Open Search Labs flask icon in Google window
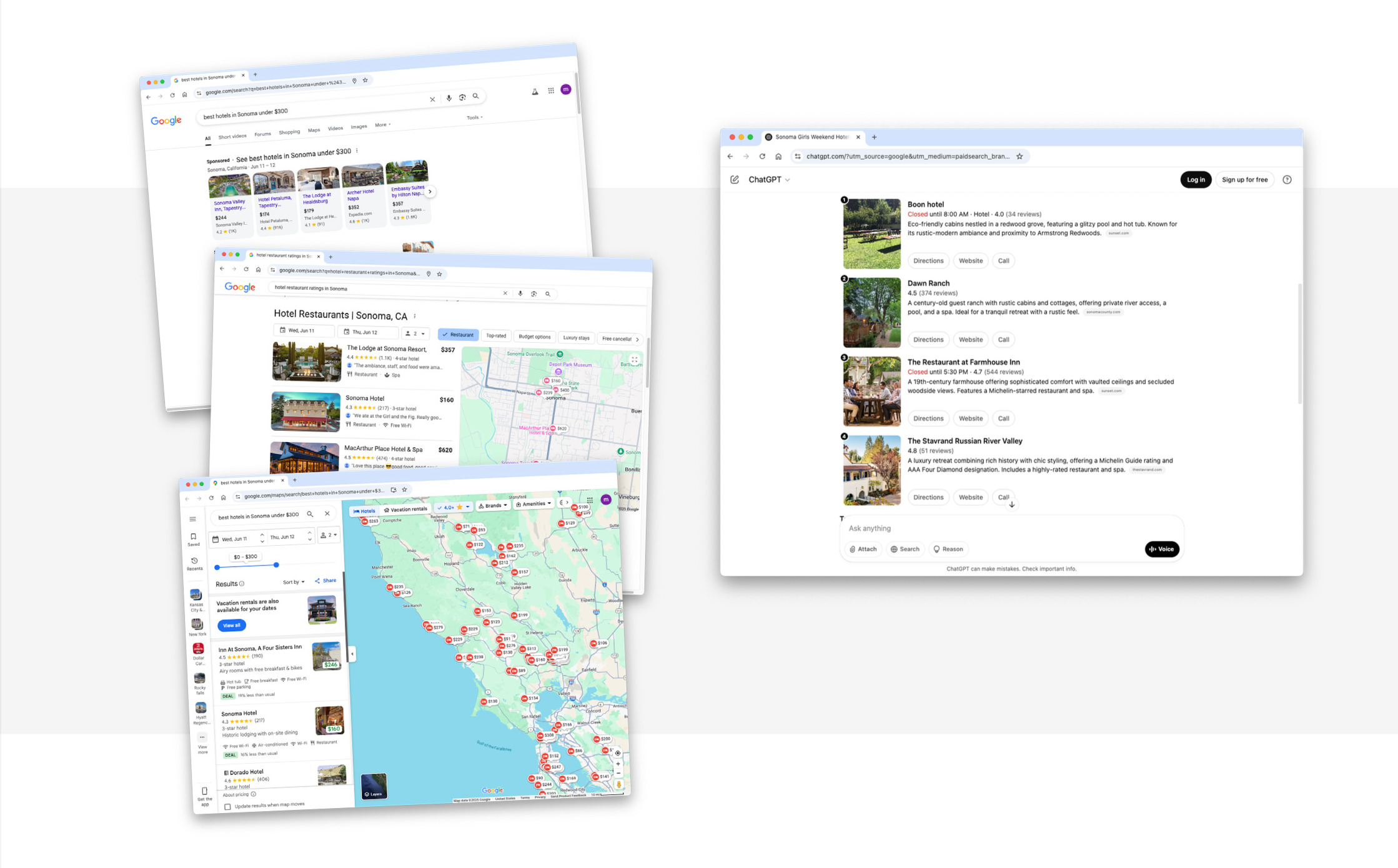The image size is (1398, 868). tap(535, 92)
